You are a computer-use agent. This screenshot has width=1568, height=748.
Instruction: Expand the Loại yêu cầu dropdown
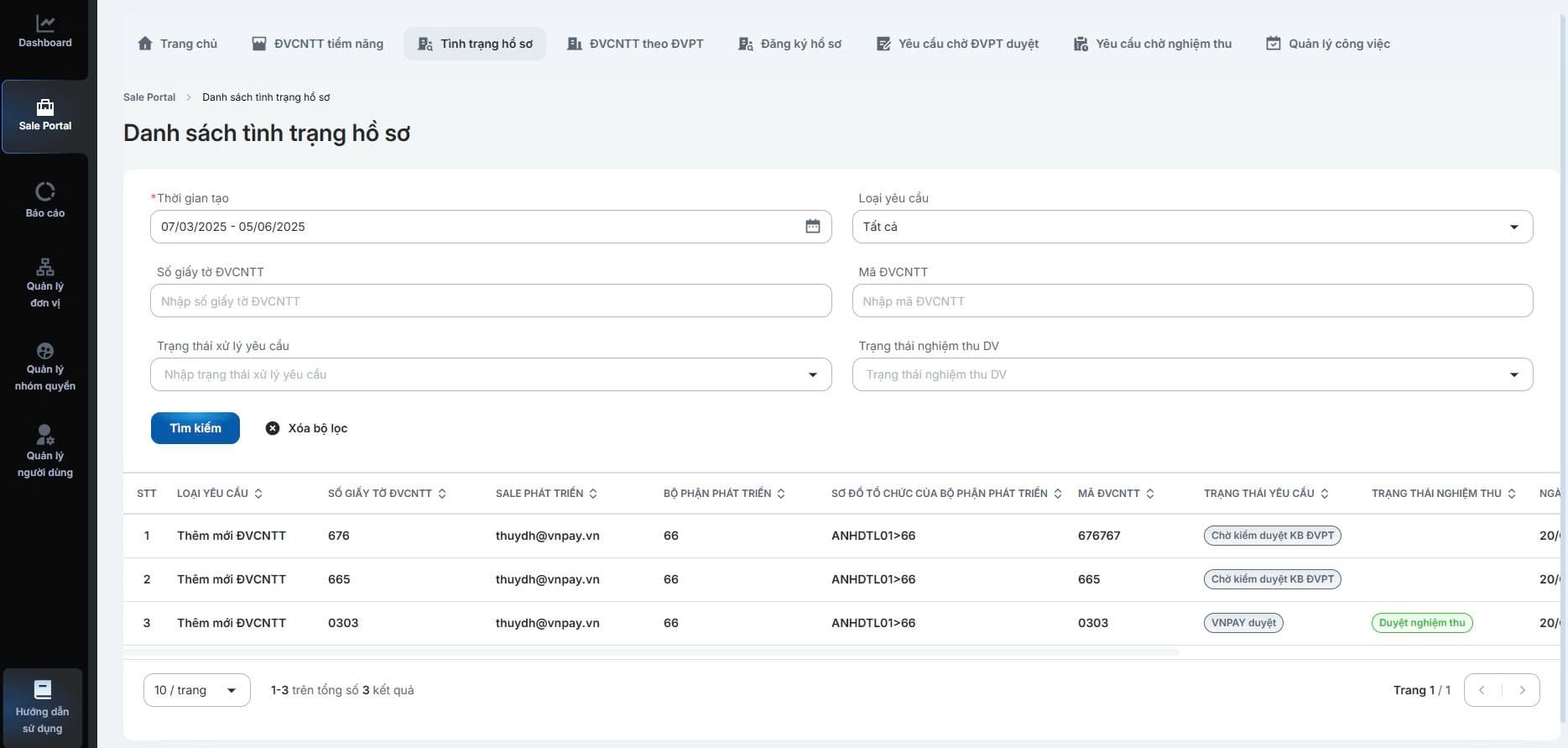tap(1513, 227)
